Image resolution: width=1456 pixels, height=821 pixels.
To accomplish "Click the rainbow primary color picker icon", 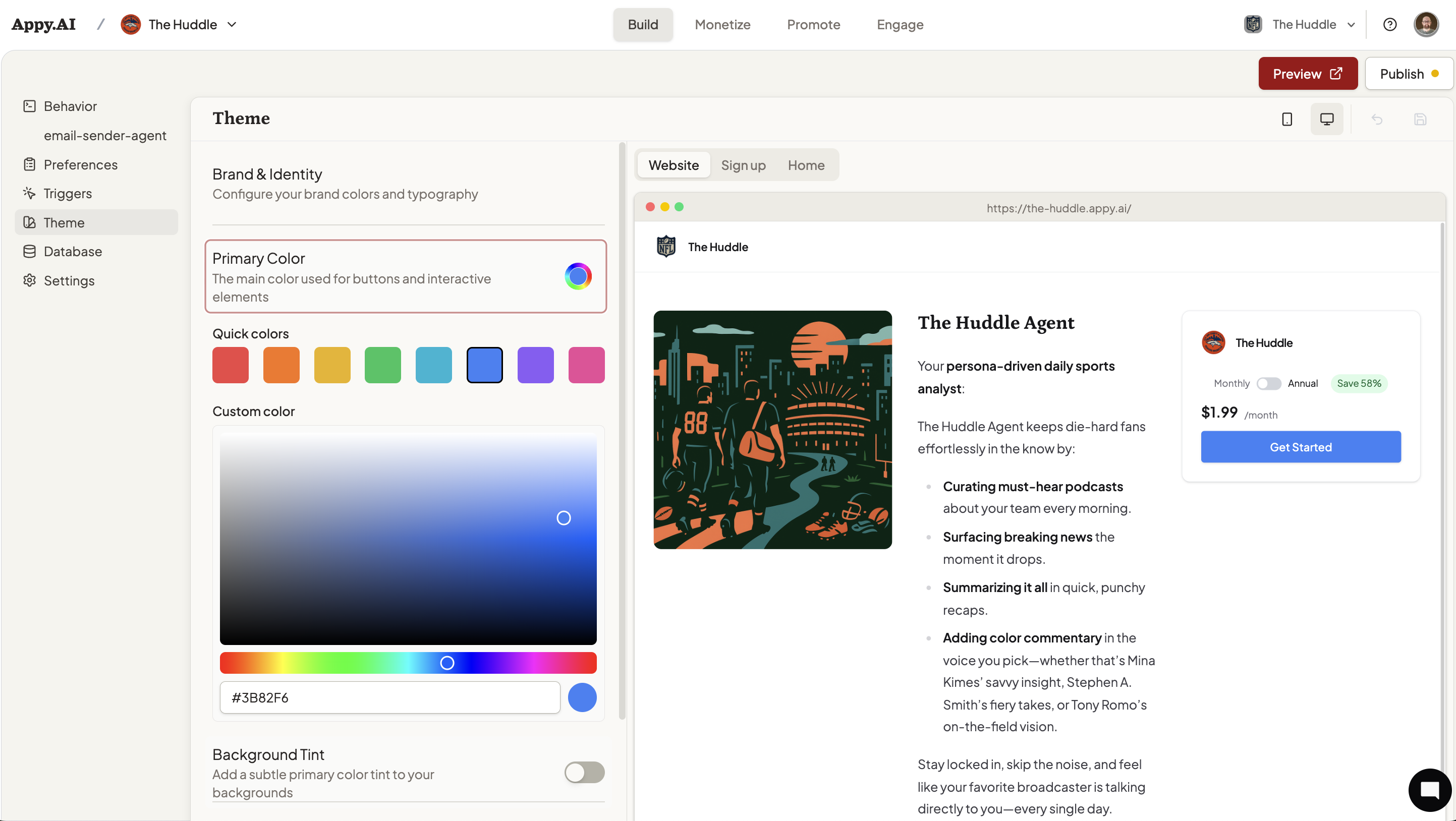I will pyautogui.click(x=578, y=276).
